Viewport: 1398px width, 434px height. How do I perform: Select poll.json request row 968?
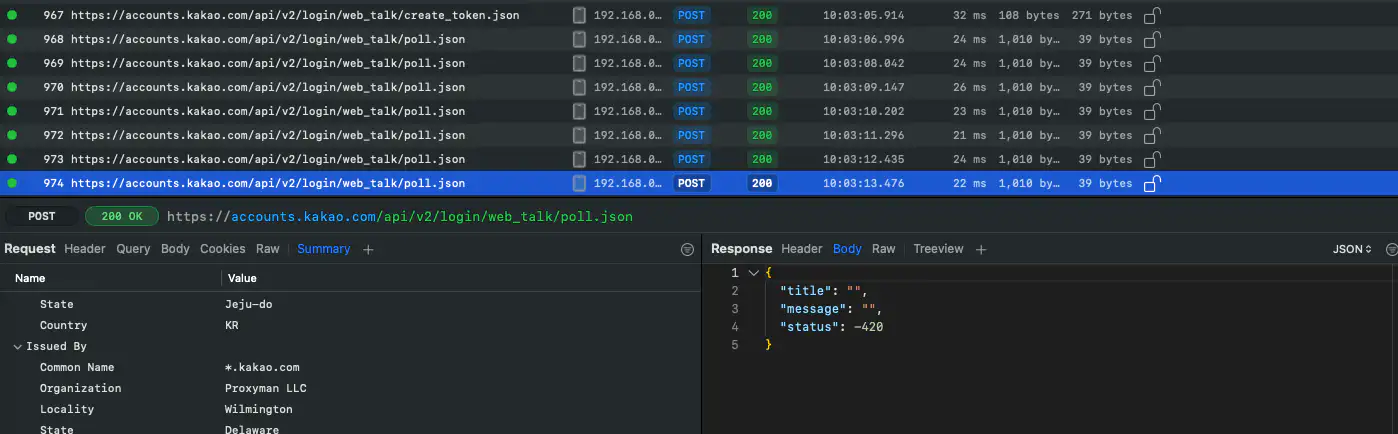tap(699, 39)
